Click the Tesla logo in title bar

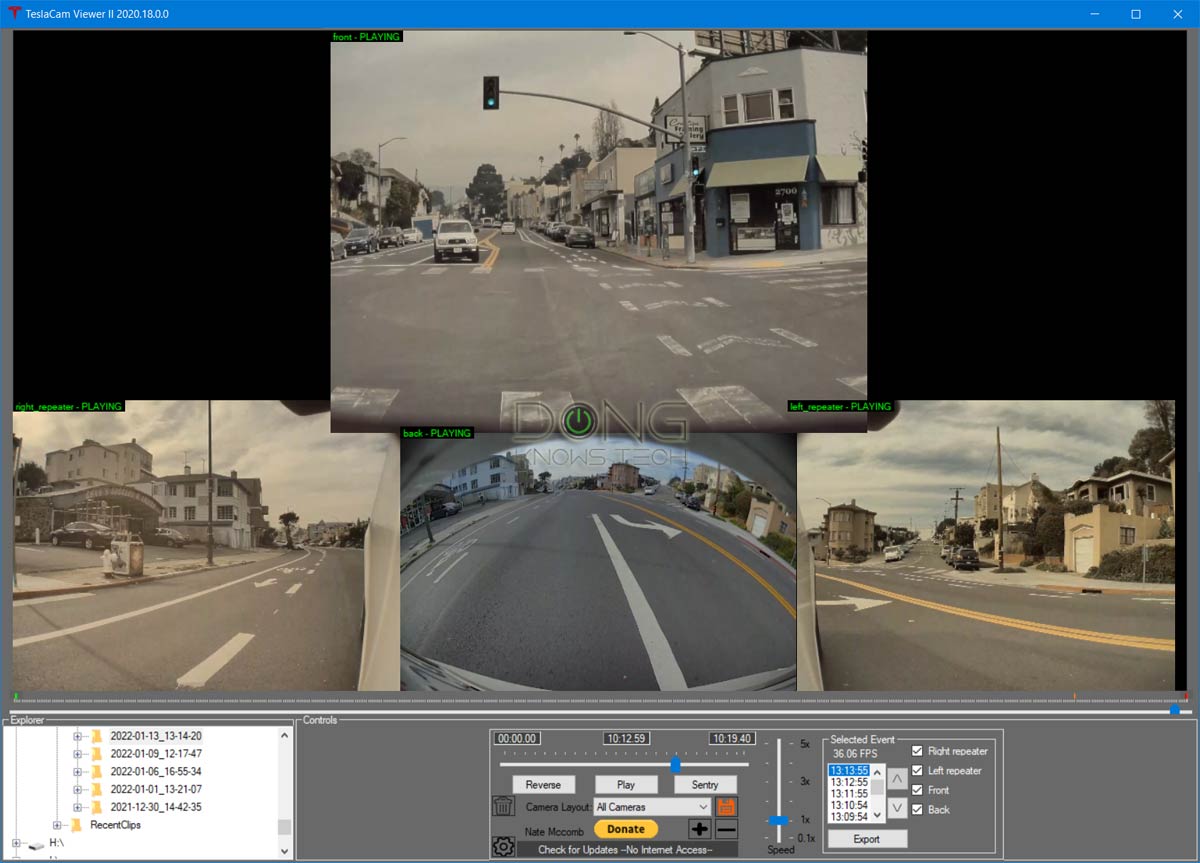[x=13, y=14]
